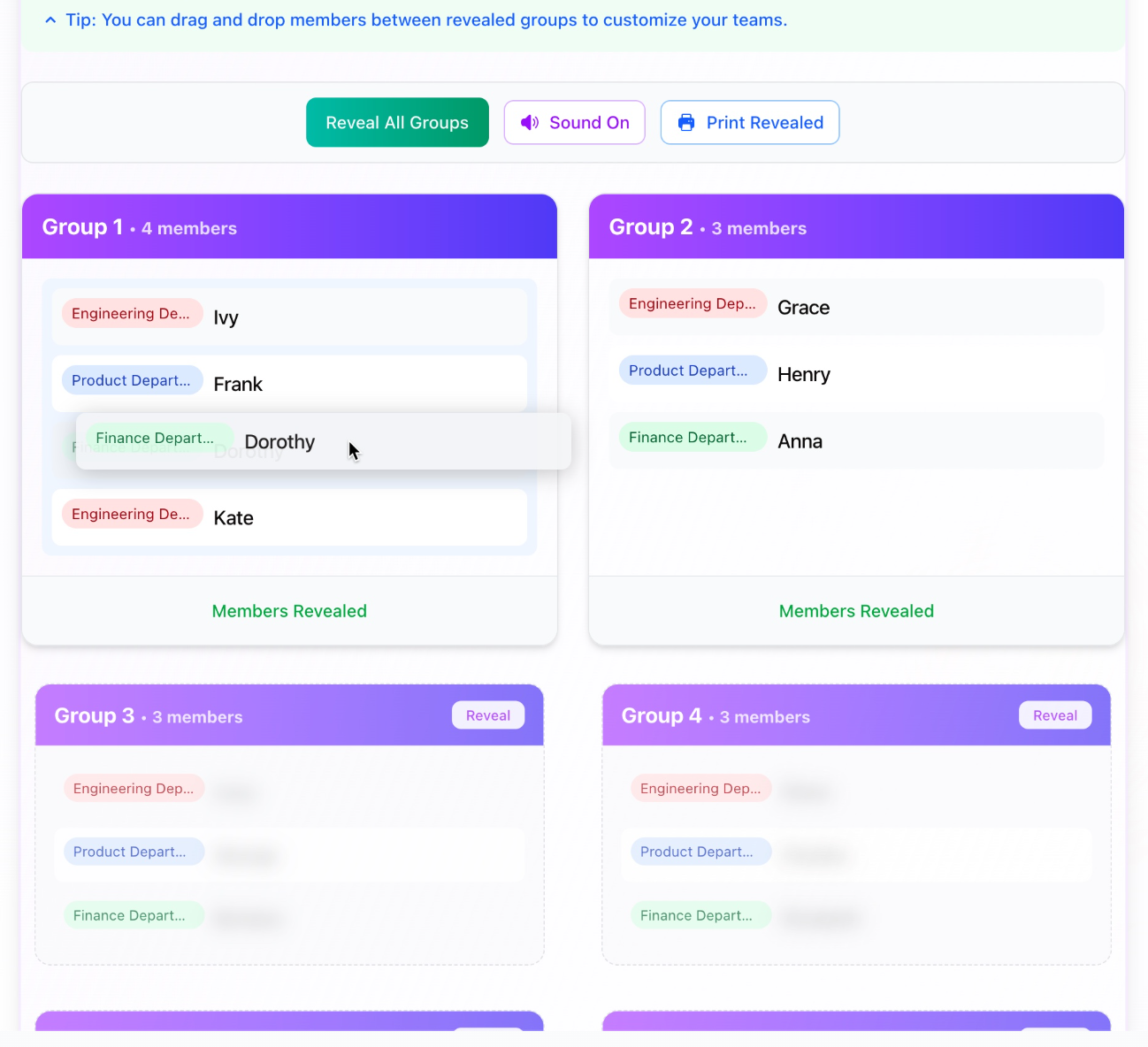Click Kate's member row
This screenshot has height=1047, width=1148.
click(289, 517)
